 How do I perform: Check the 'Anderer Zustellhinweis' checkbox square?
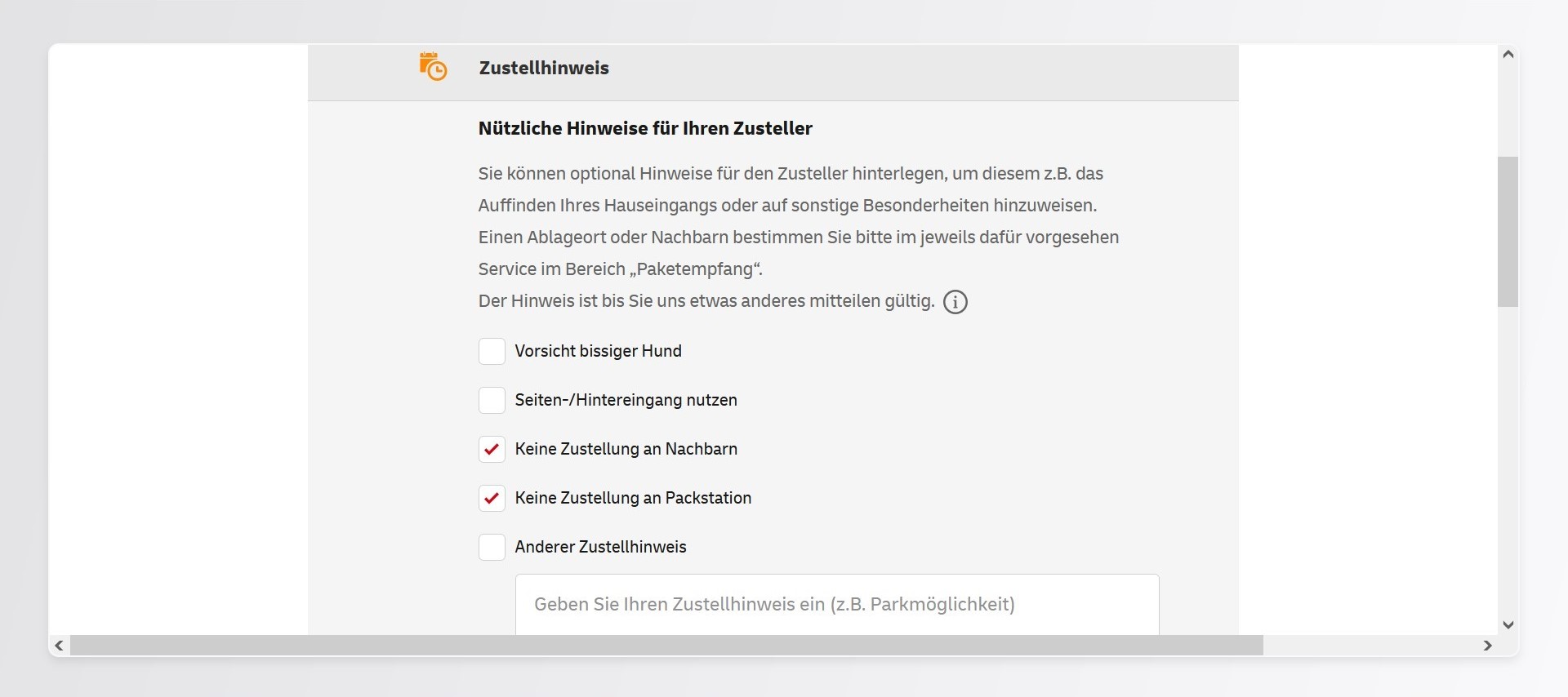492,548
